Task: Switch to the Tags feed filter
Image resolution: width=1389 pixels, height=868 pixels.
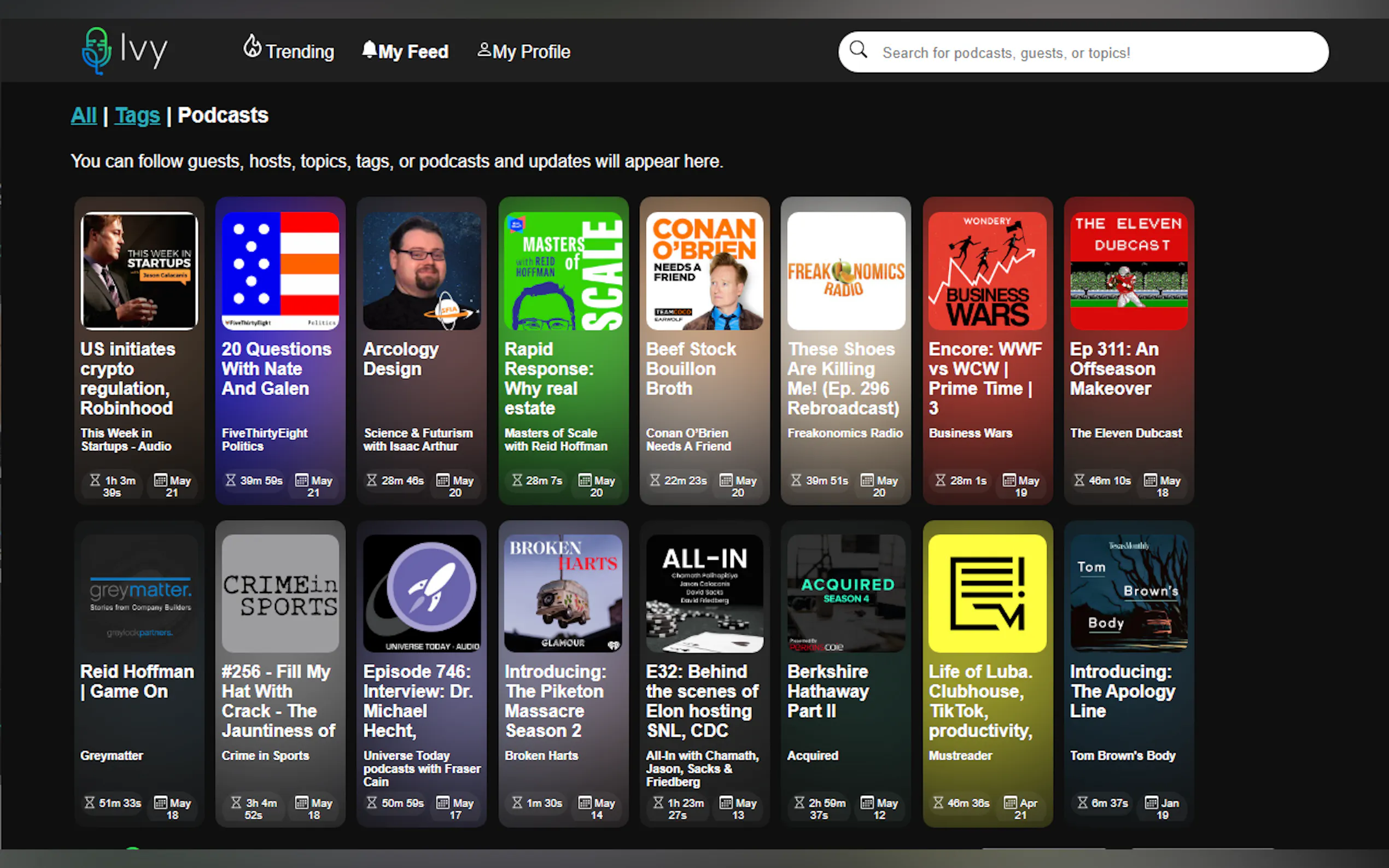Action: [137, 115]
